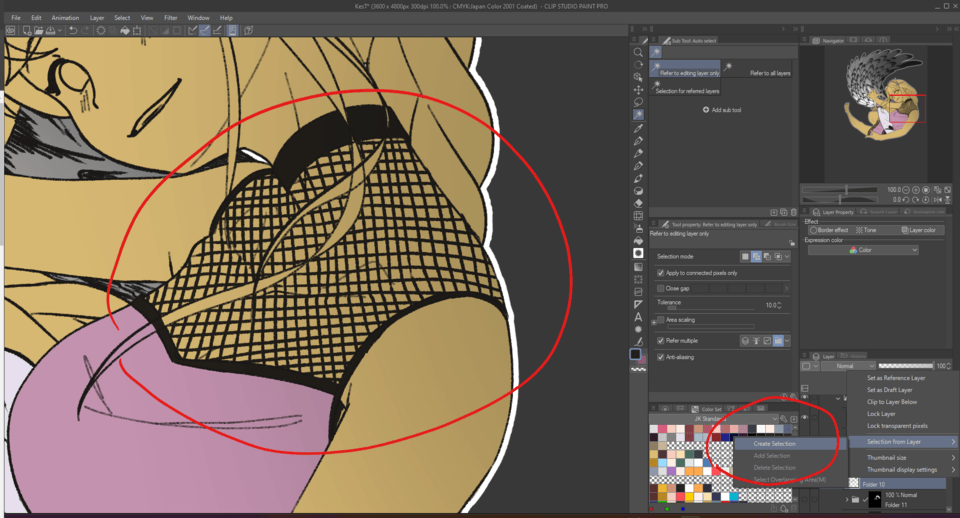The width and height of the screenshot is (960, 518).
Task: Click the help support icon in toolbar
Action: (x=249, y=30)
